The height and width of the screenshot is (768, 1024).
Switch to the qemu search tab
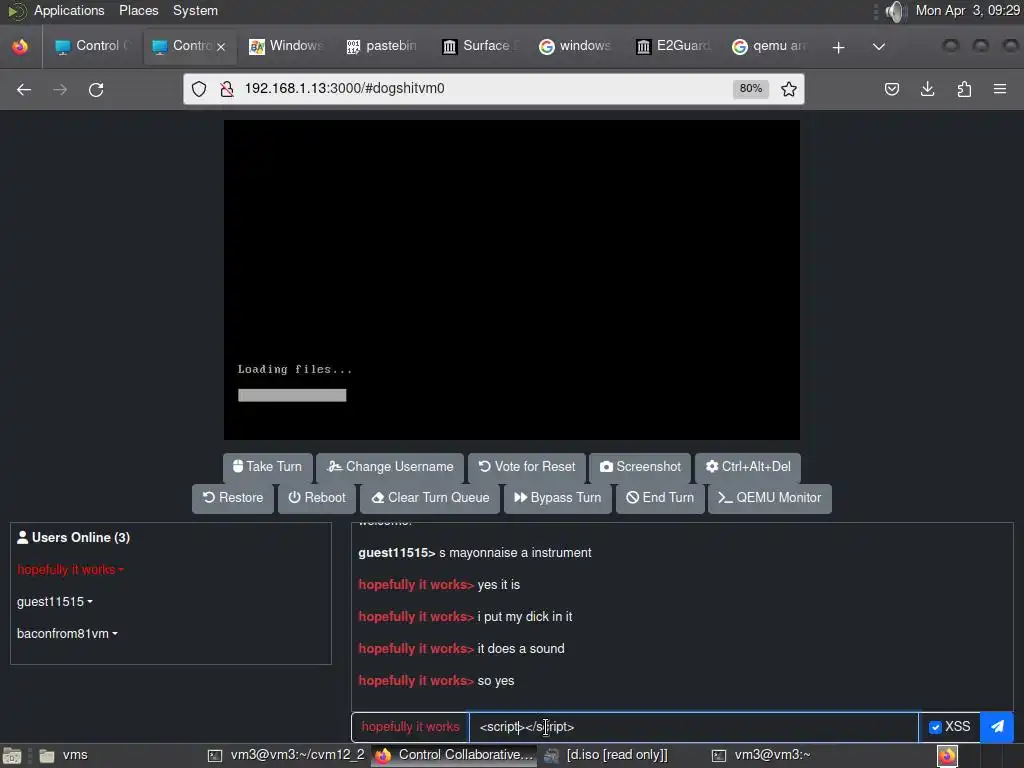pyautogui.click(x=769, y=46)
